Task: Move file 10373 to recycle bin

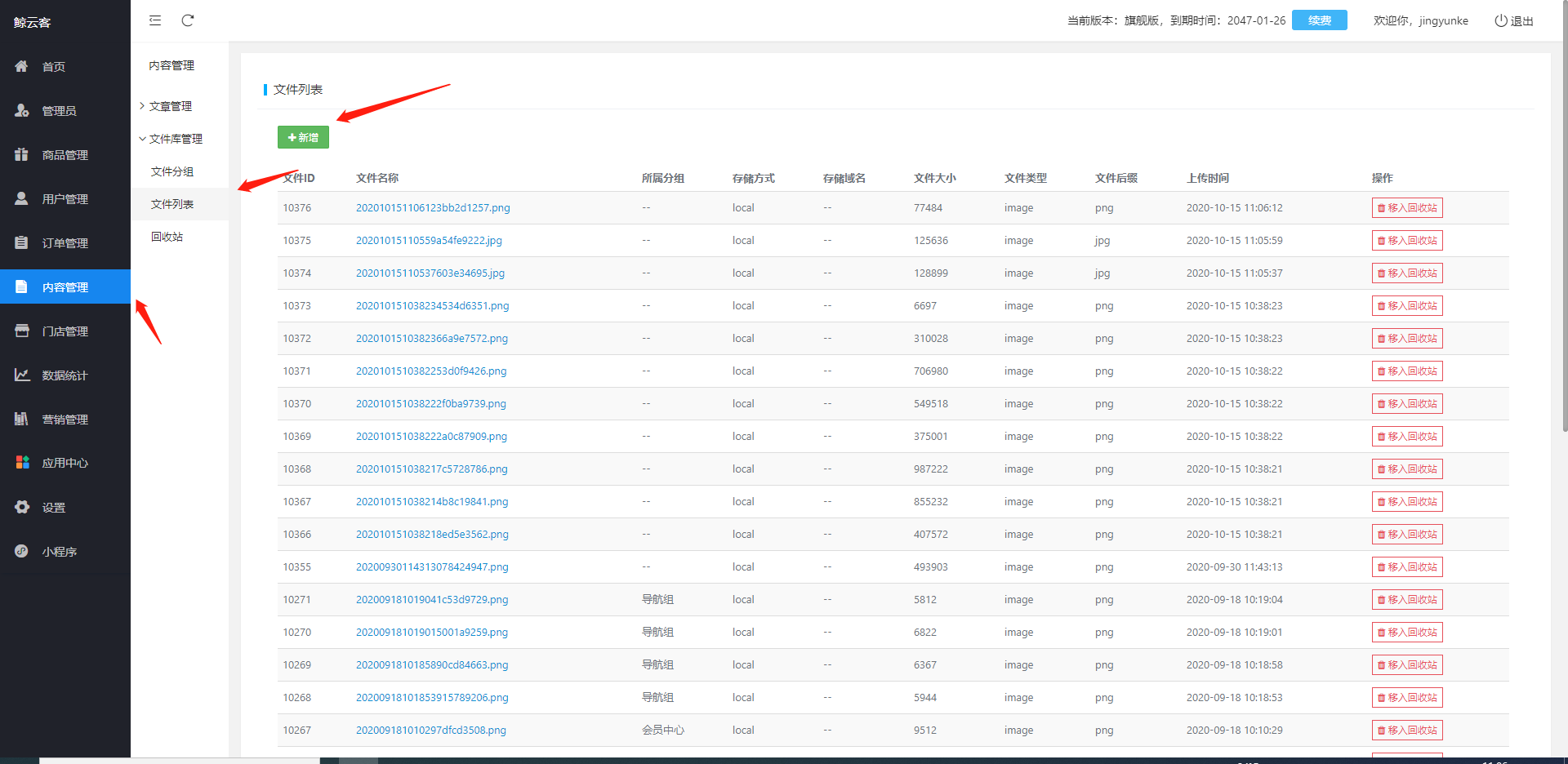Action: 1407,306
